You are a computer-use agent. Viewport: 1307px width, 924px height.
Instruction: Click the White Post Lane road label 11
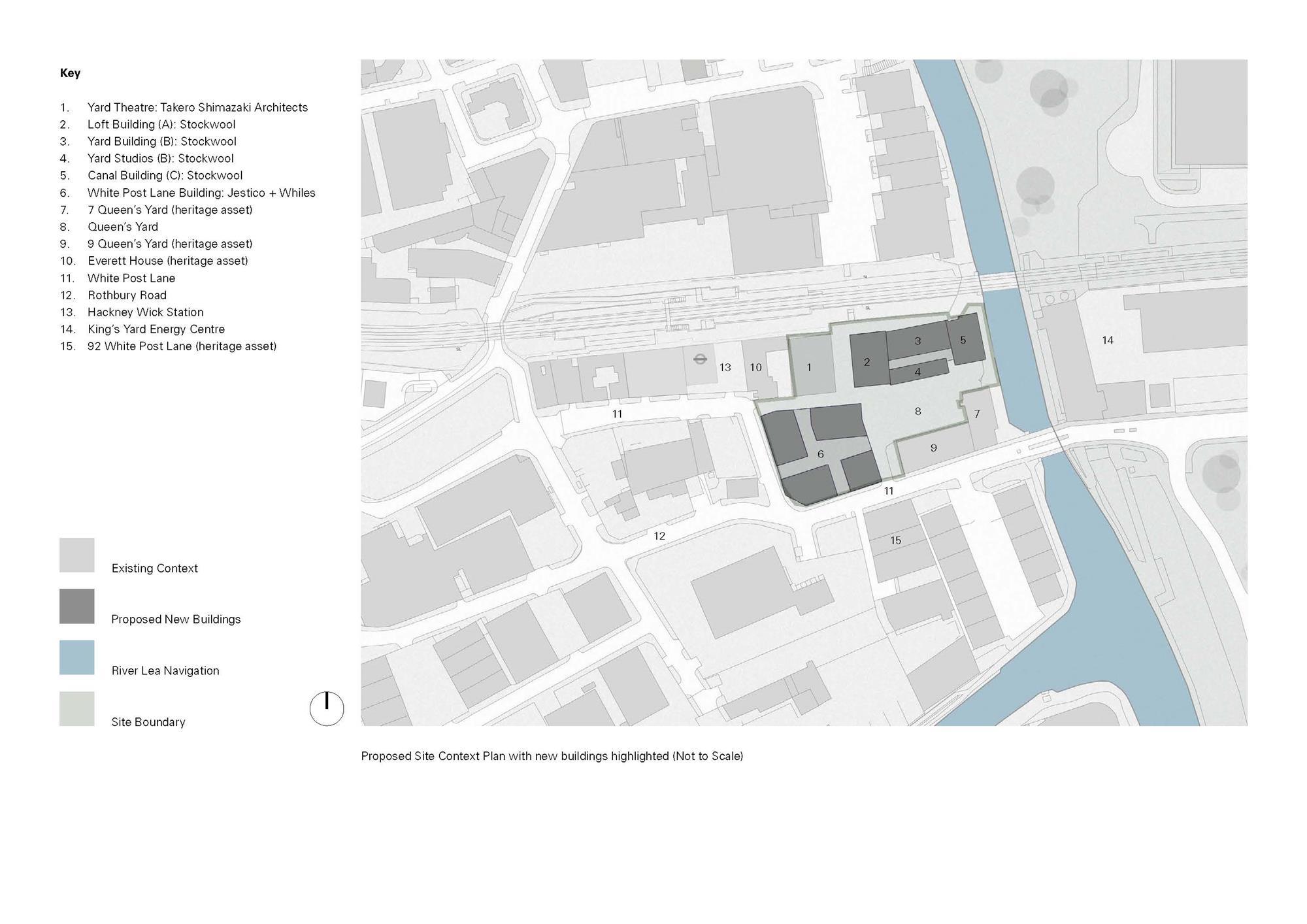tap(617, 414)
